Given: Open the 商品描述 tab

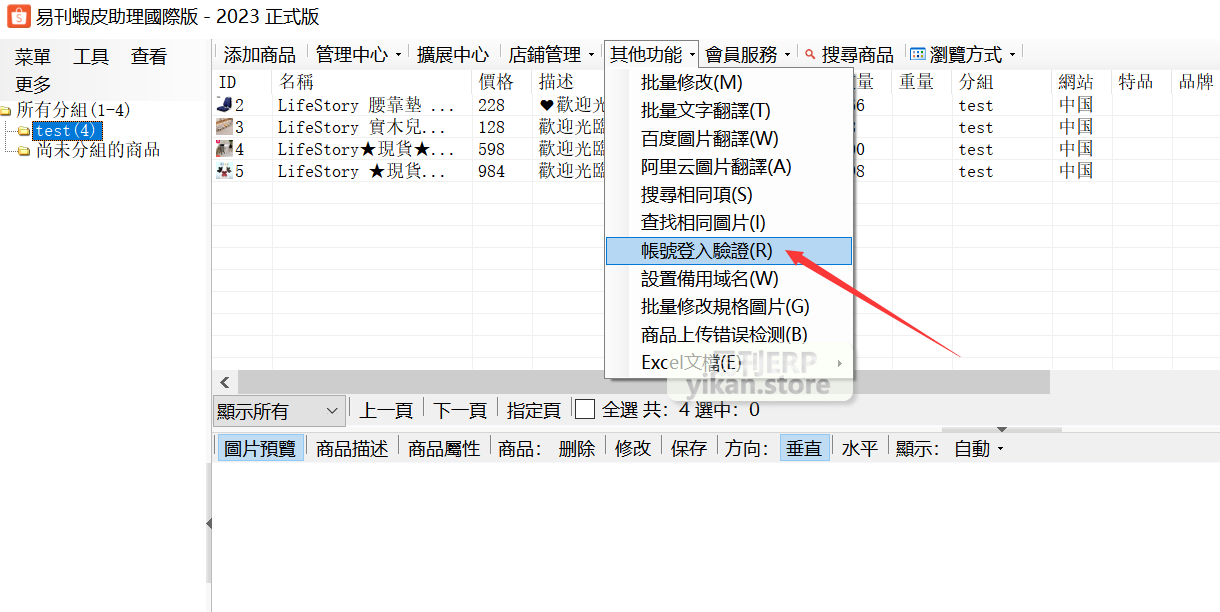Looking at the screenshot, I should (x=352, y=449).
